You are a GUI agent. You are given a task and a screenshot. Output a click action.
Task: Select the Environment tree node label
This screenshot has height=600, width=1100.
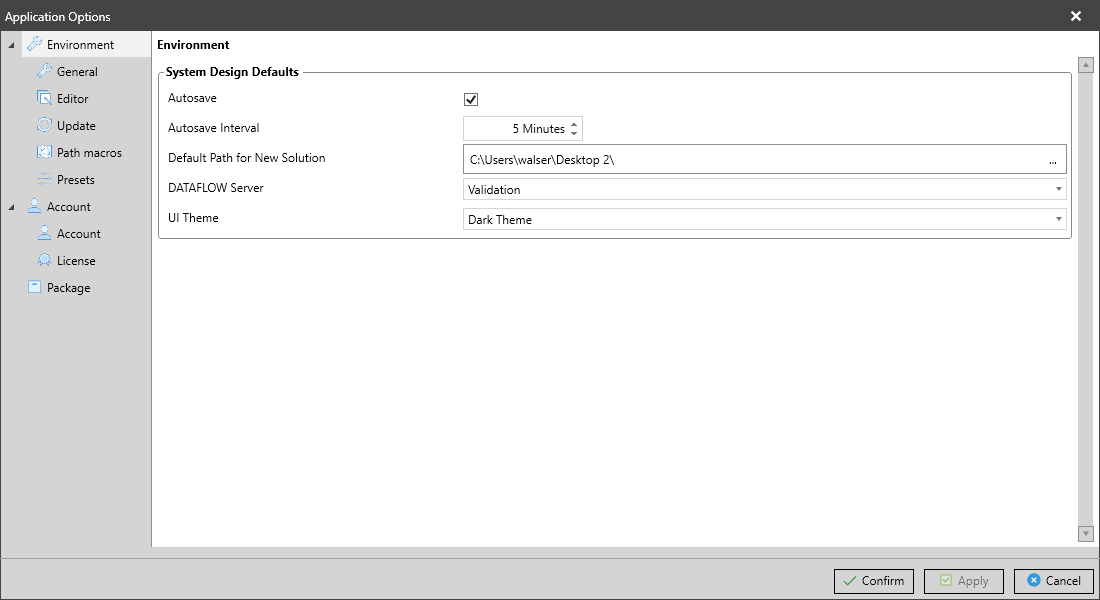pos(80,45)
